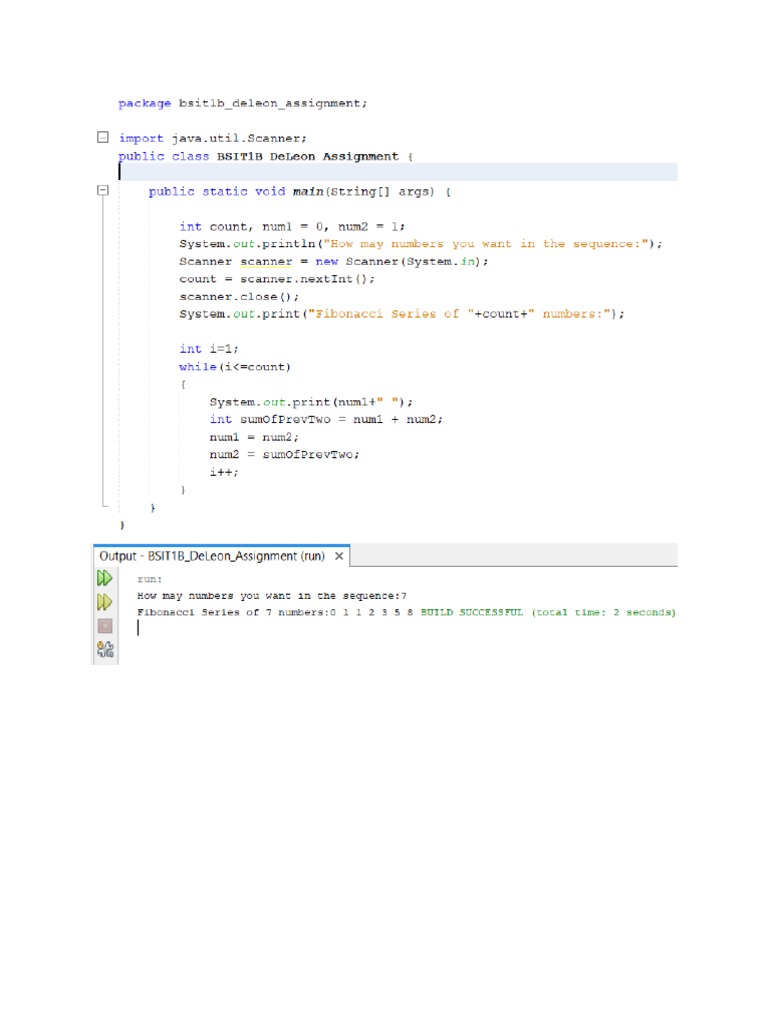
Task: Close the Output run tab
Action: (x=339, y=556)
